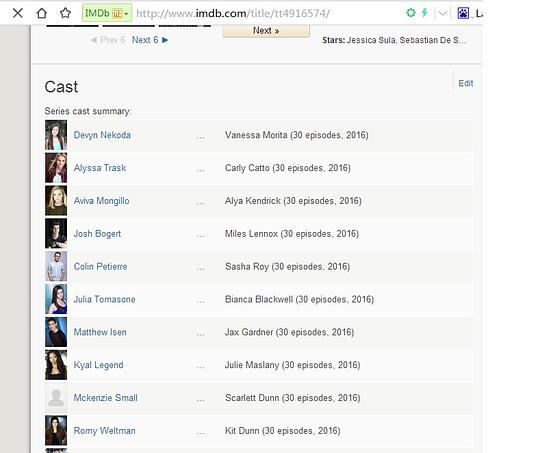The width and height of the screenshot is (540, 453).
Task: Click Colin Petierre's photo thumbnail
Action: tap(56, 266)
